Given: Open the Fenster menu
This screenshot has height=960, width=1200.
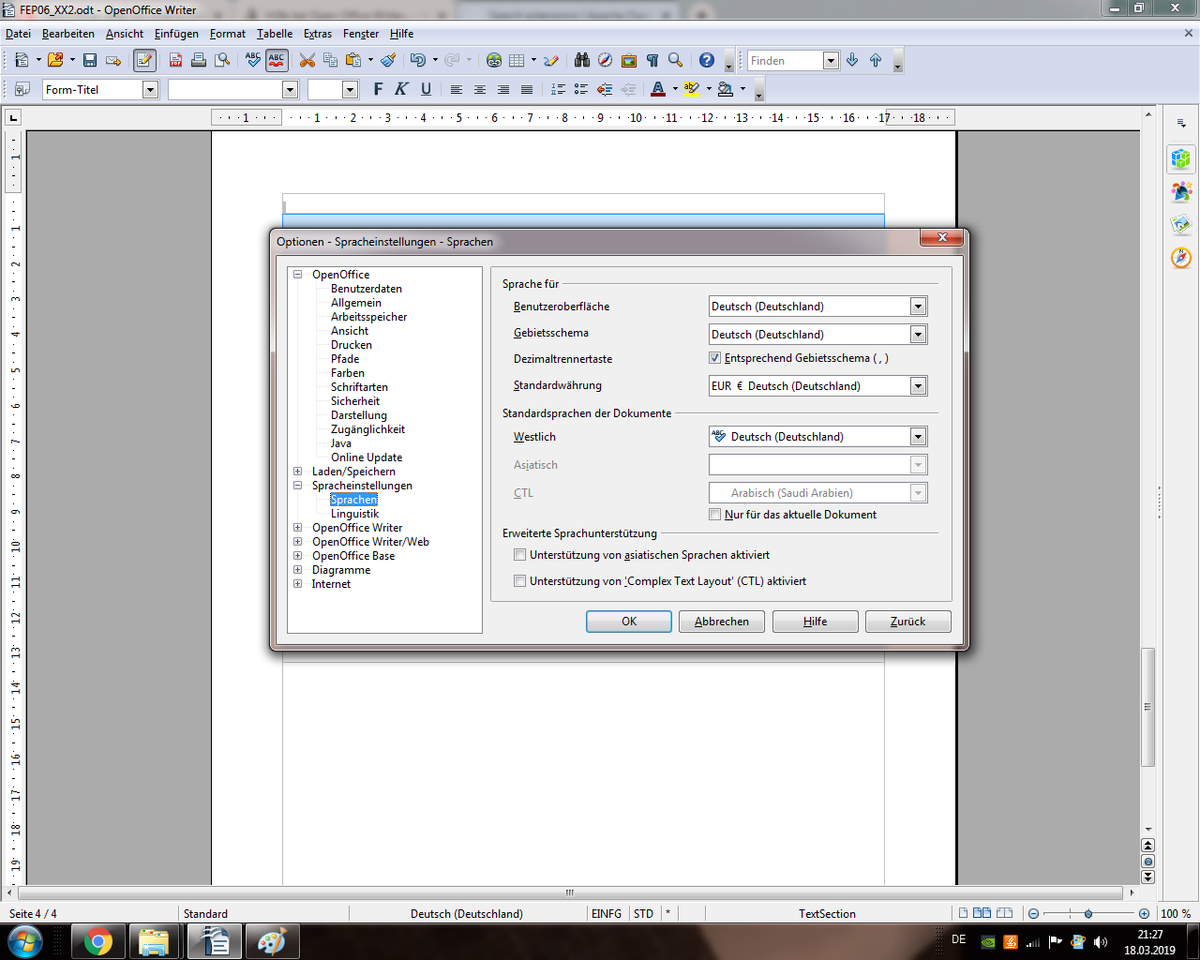Looking at the screenshot, I should tap(361, 33).
